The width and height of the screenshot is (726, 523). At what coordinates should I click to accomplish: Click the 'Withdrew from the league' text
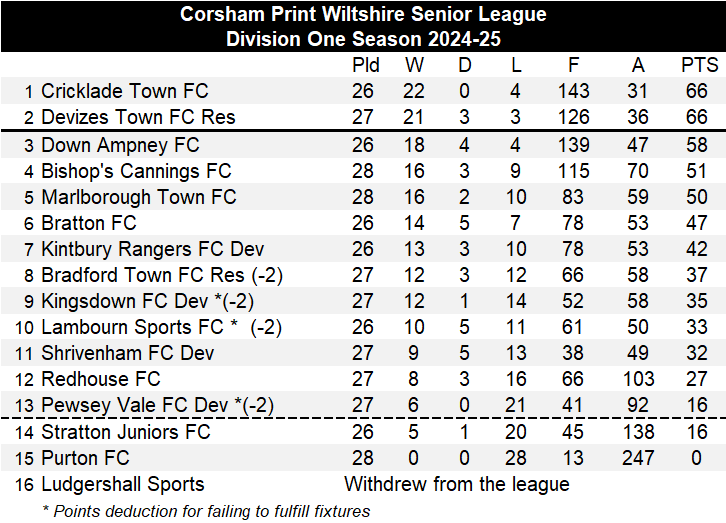457,484
